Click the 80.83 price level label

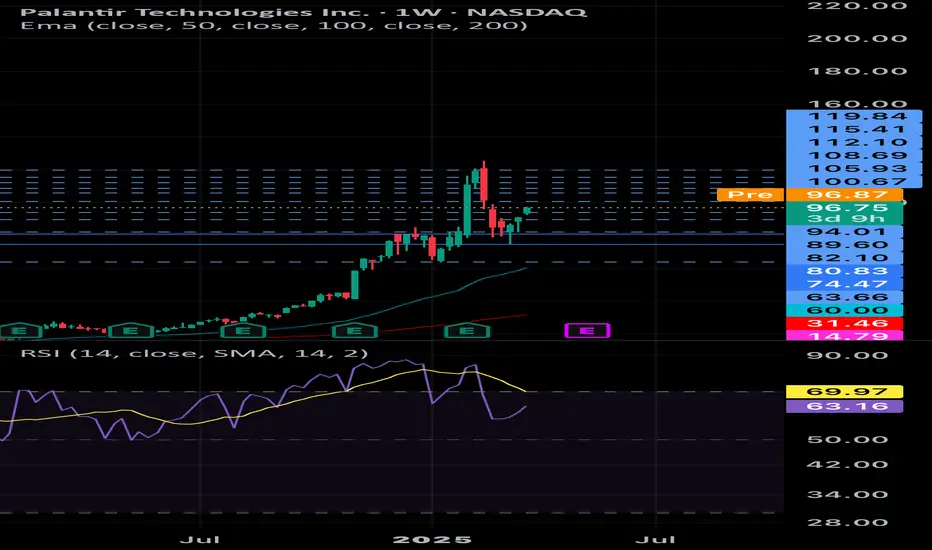click(844, 271)
